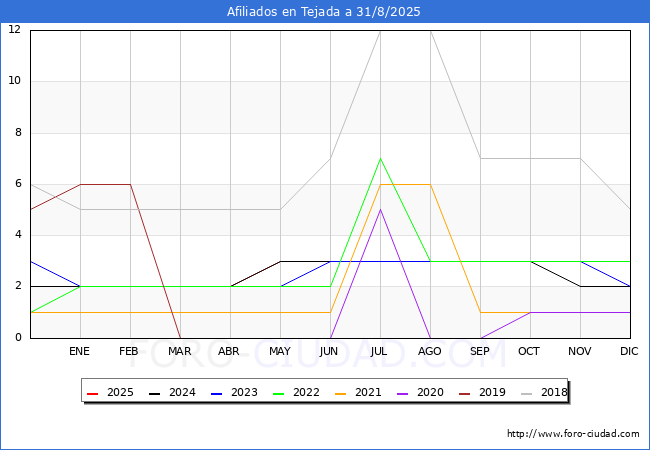Click the ABR month axis label
Screen dimensions: 650x450
coord(229,351)
